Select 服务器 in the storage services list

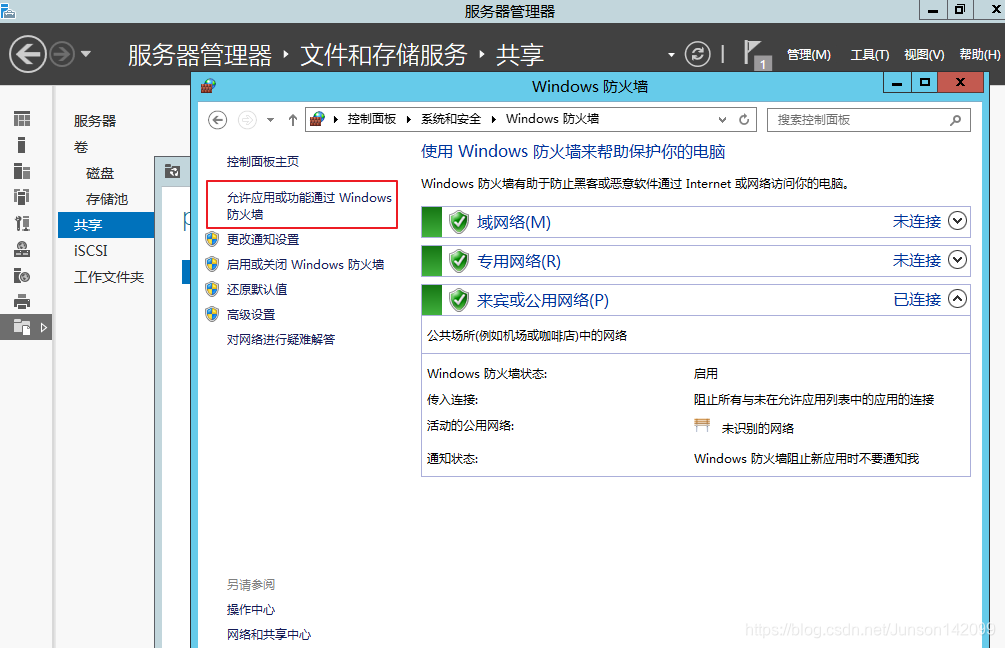click(95, 121)
